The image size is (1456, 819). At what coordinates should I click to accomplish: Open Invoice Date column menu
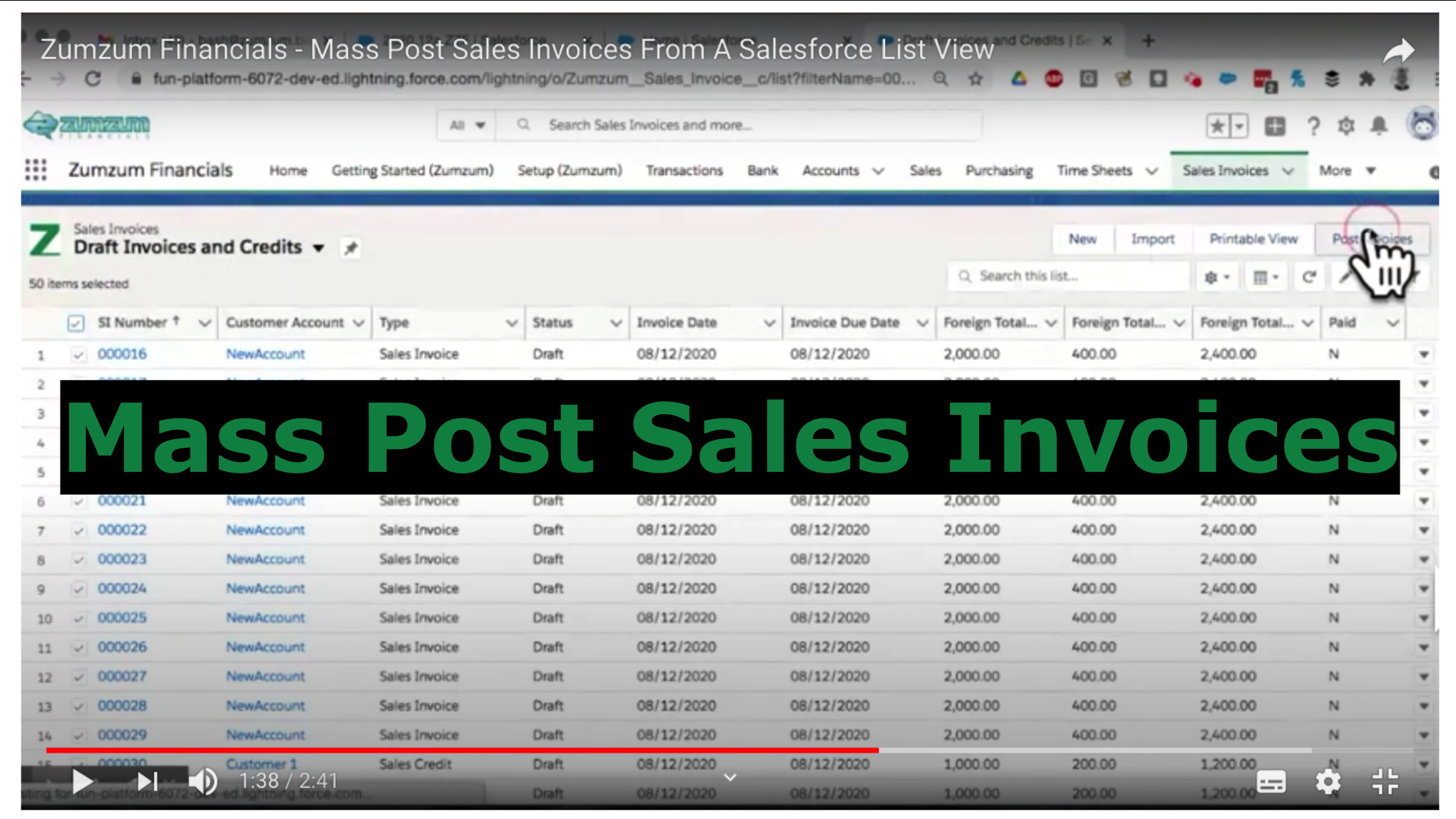(x=769, y=323)
